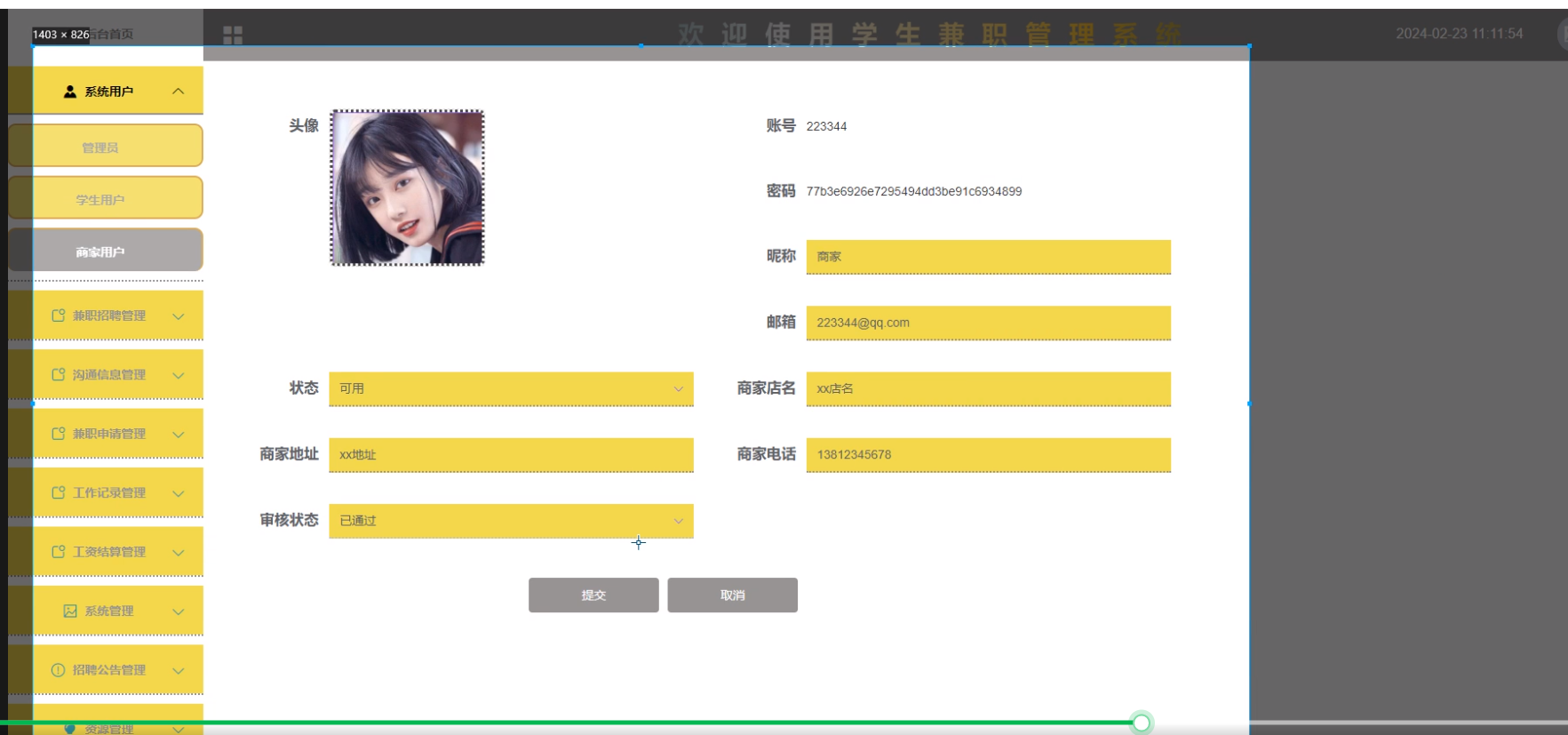Expand the 工资结算管理 chevron

179,553
